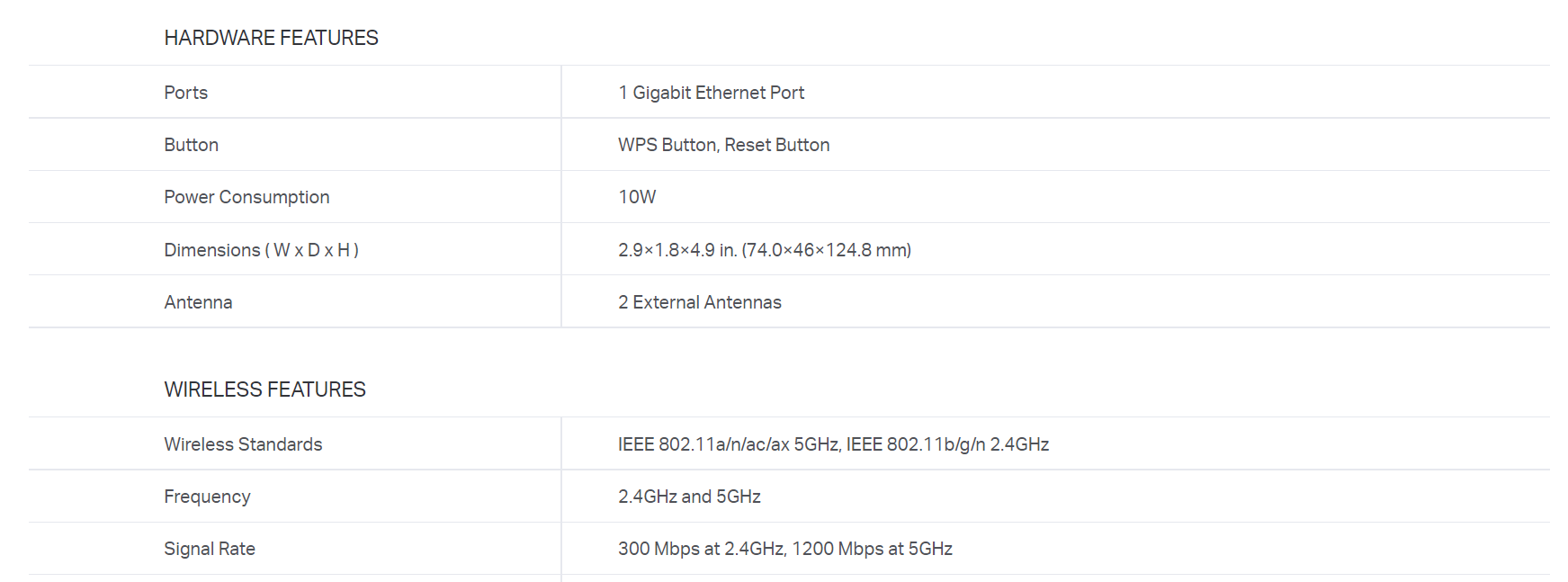Screen dimensions: 1568x582
Task: Click the 1 Gigabit Ethernet Port value
Action: (711, 93)
